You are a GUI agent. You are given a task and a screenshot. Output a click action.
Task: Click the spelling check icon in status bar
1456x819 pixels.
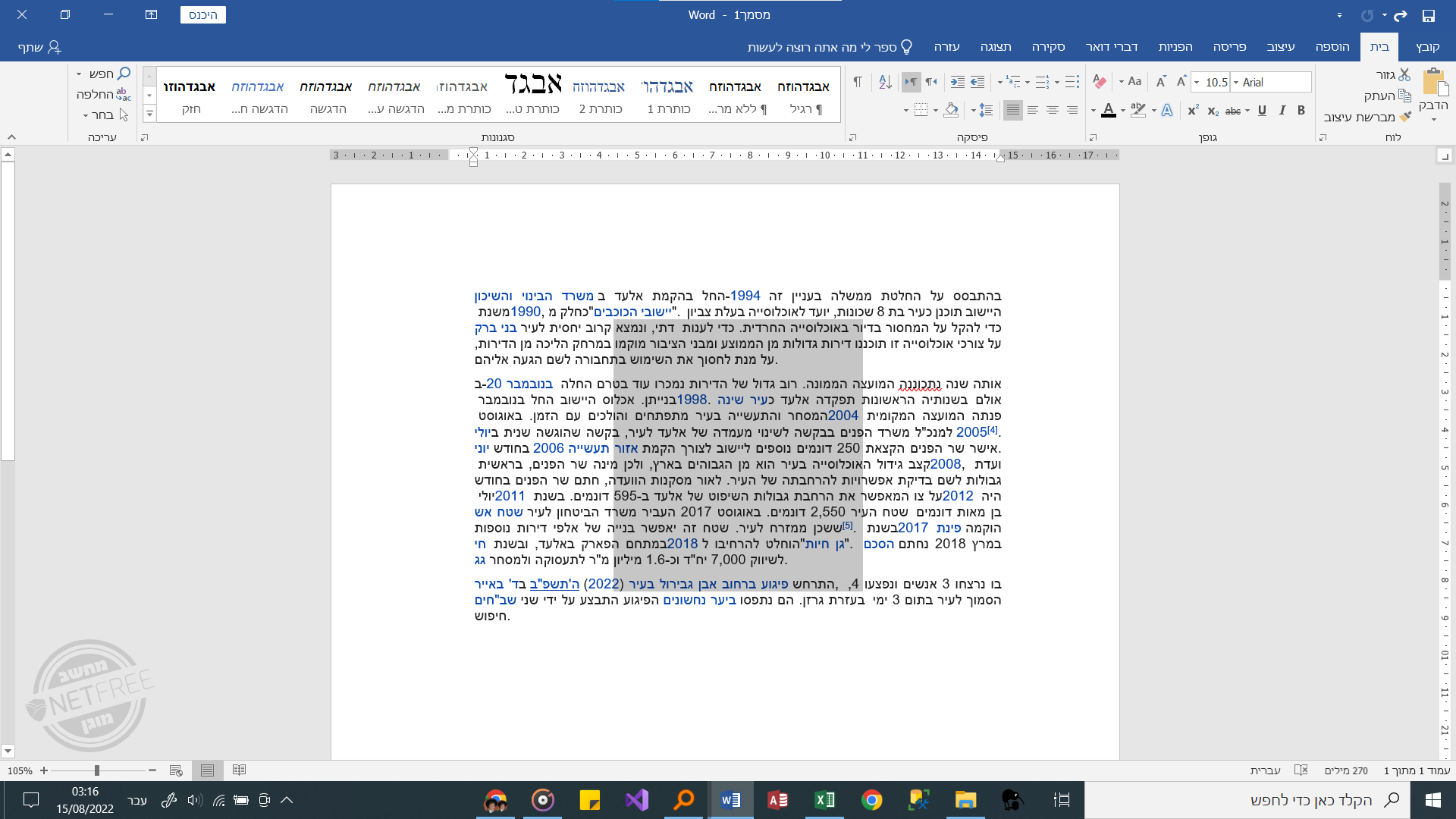pyautogui.click(x=1301, y=770)
